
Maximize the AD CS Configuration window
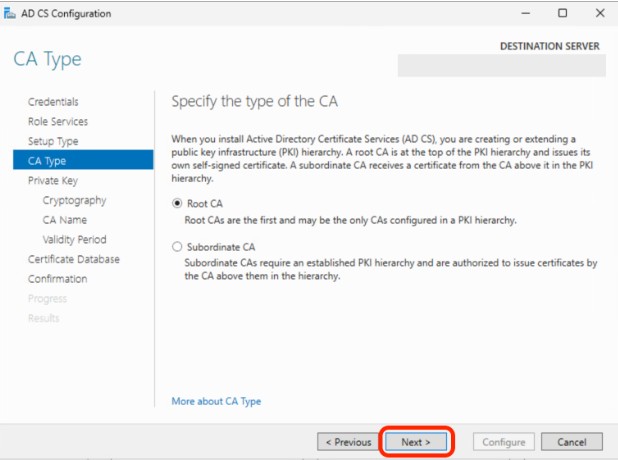[563, 13]
